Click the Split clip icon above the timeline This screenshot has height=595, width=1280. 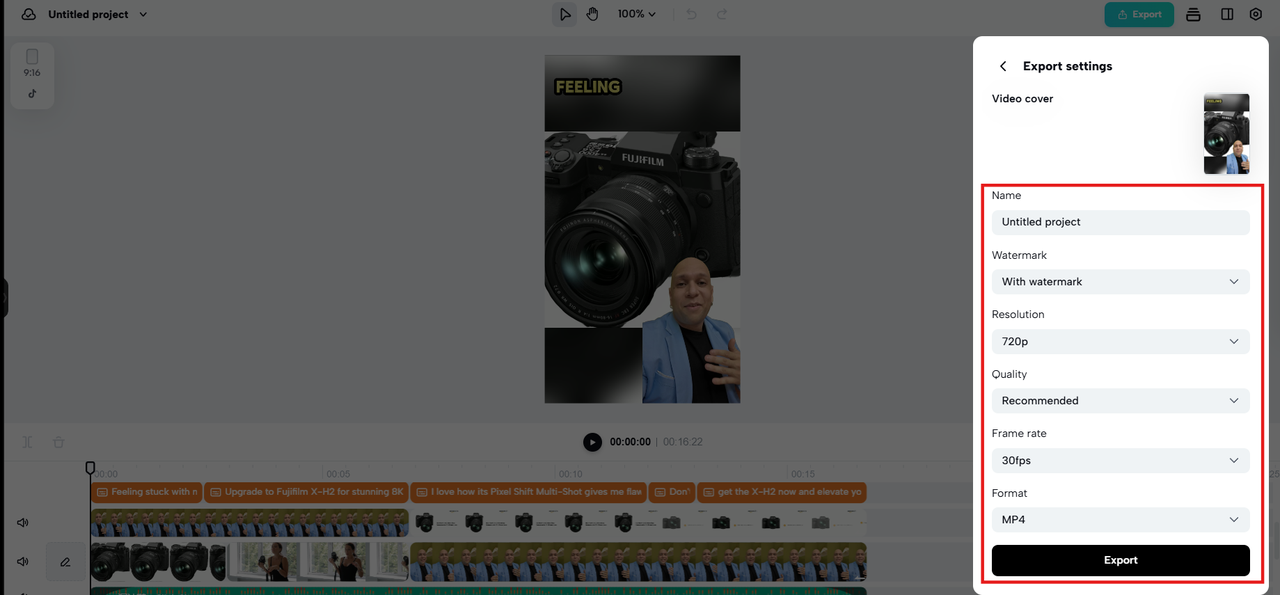click(x=27, y=441)
